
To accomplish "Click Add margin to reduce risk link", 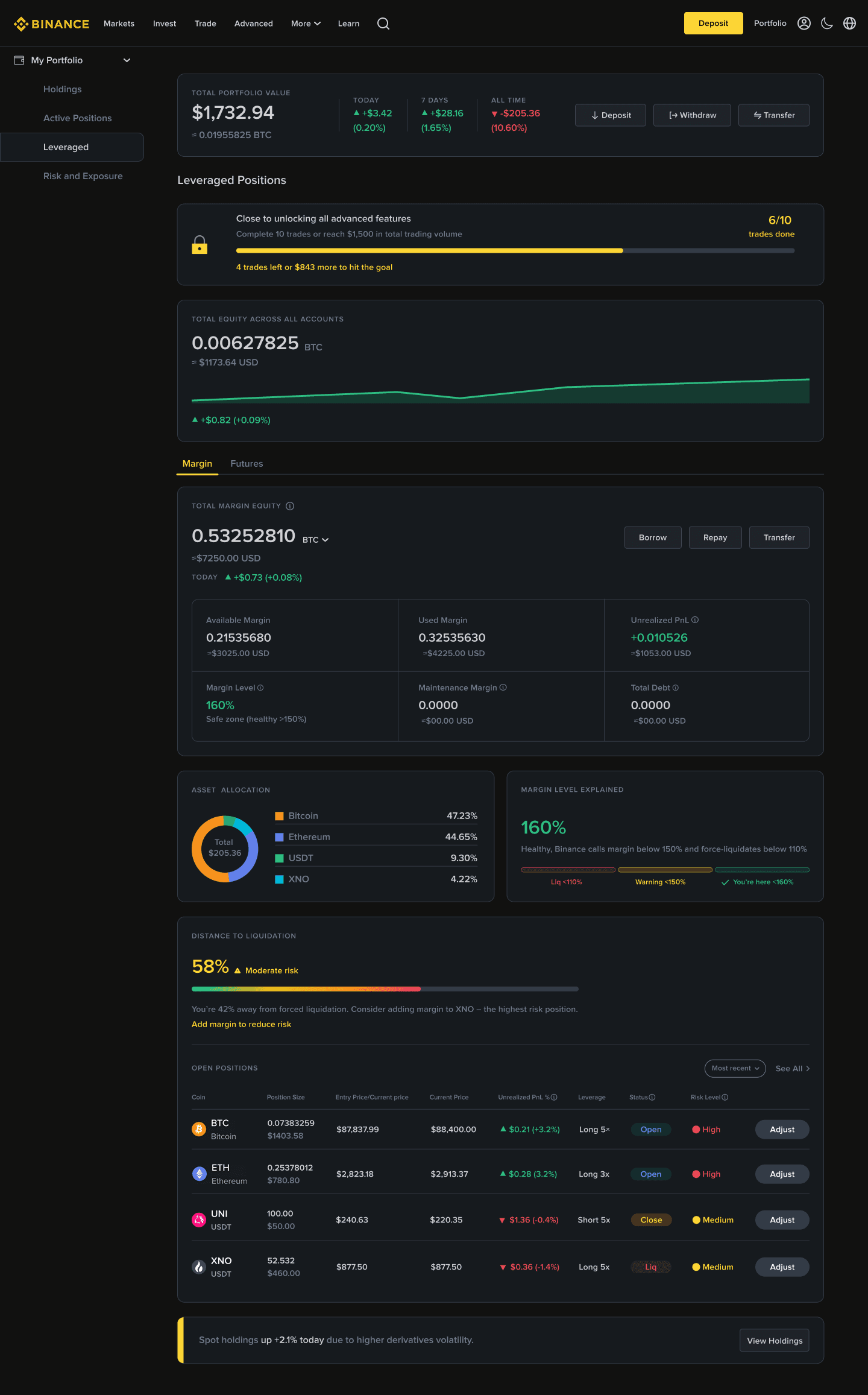I will click(241, 1024).
